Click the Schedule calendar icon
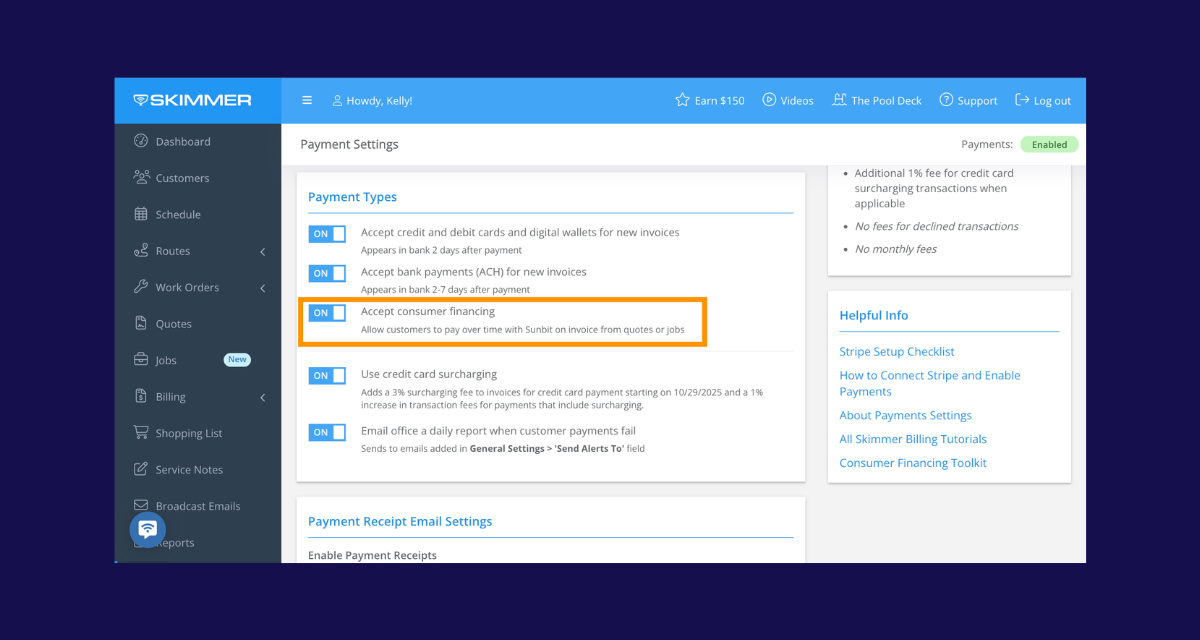The width and height of the screenshot is (1200, 640). (141, 214)
